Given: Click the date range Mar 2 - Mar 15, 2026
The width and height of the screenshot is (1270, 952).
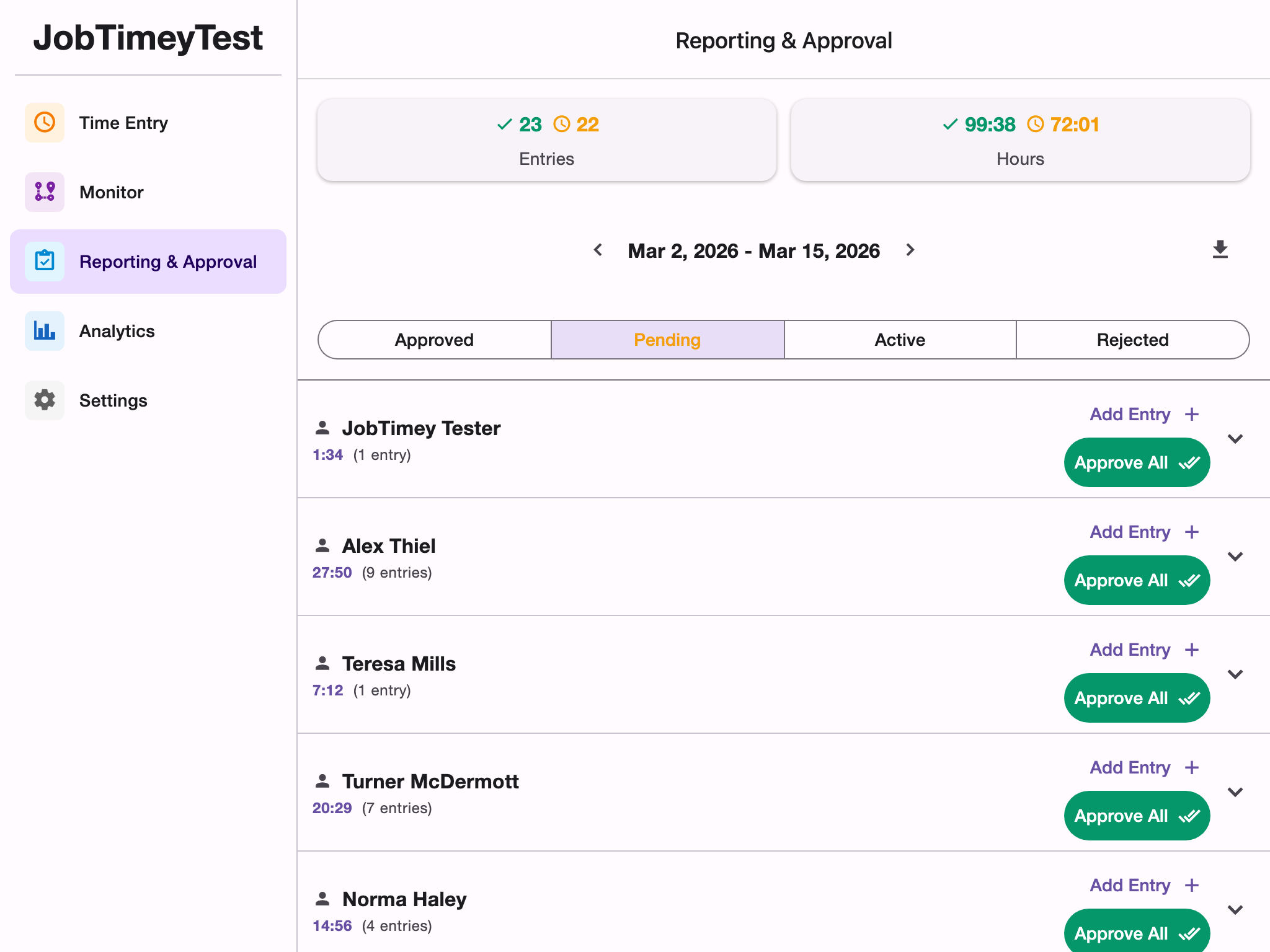Looking at the screenshot, I should pos(753,250).
